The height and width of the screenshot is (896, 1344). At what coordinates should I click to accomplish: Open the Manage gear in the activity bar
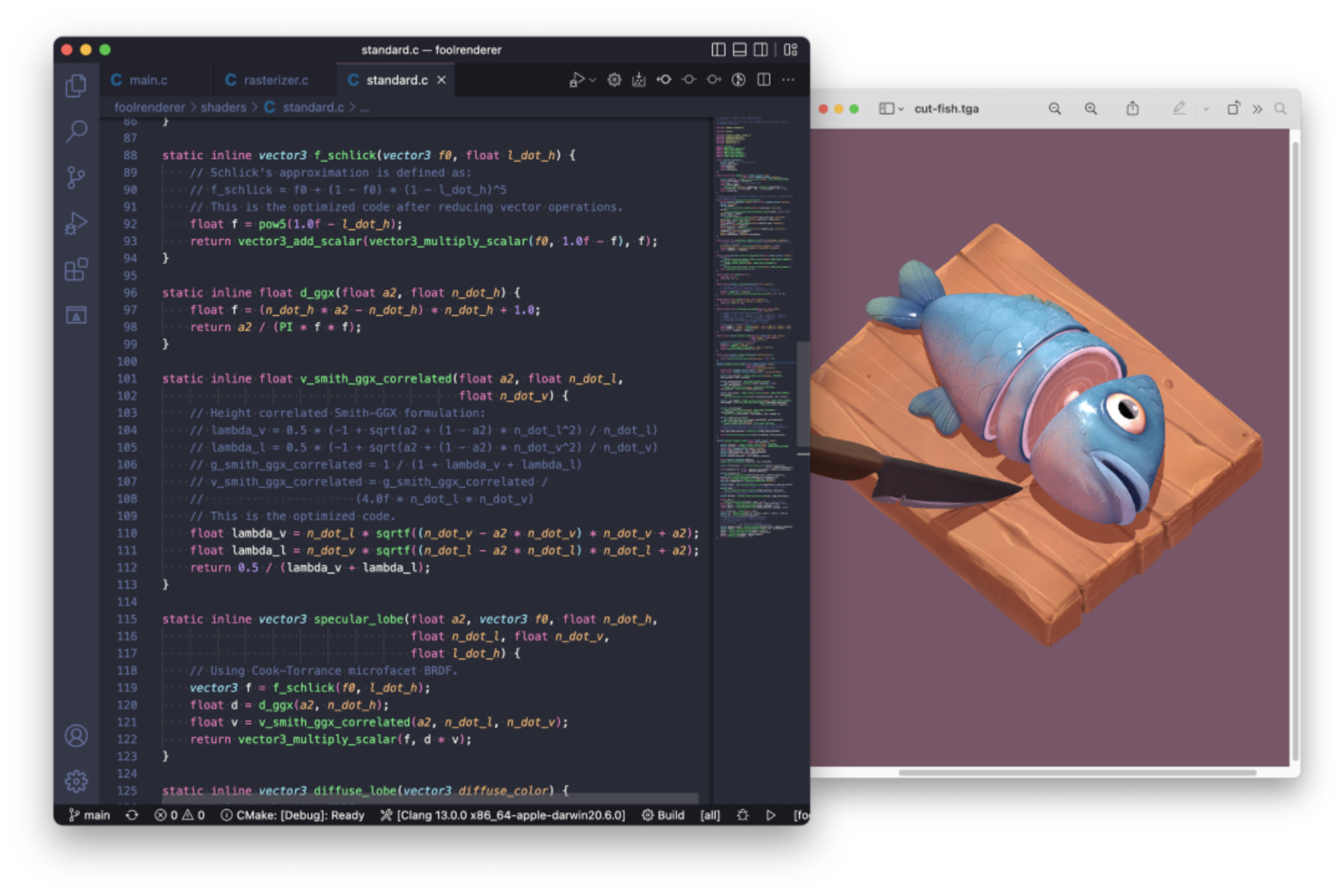click(x=76, y=781)
